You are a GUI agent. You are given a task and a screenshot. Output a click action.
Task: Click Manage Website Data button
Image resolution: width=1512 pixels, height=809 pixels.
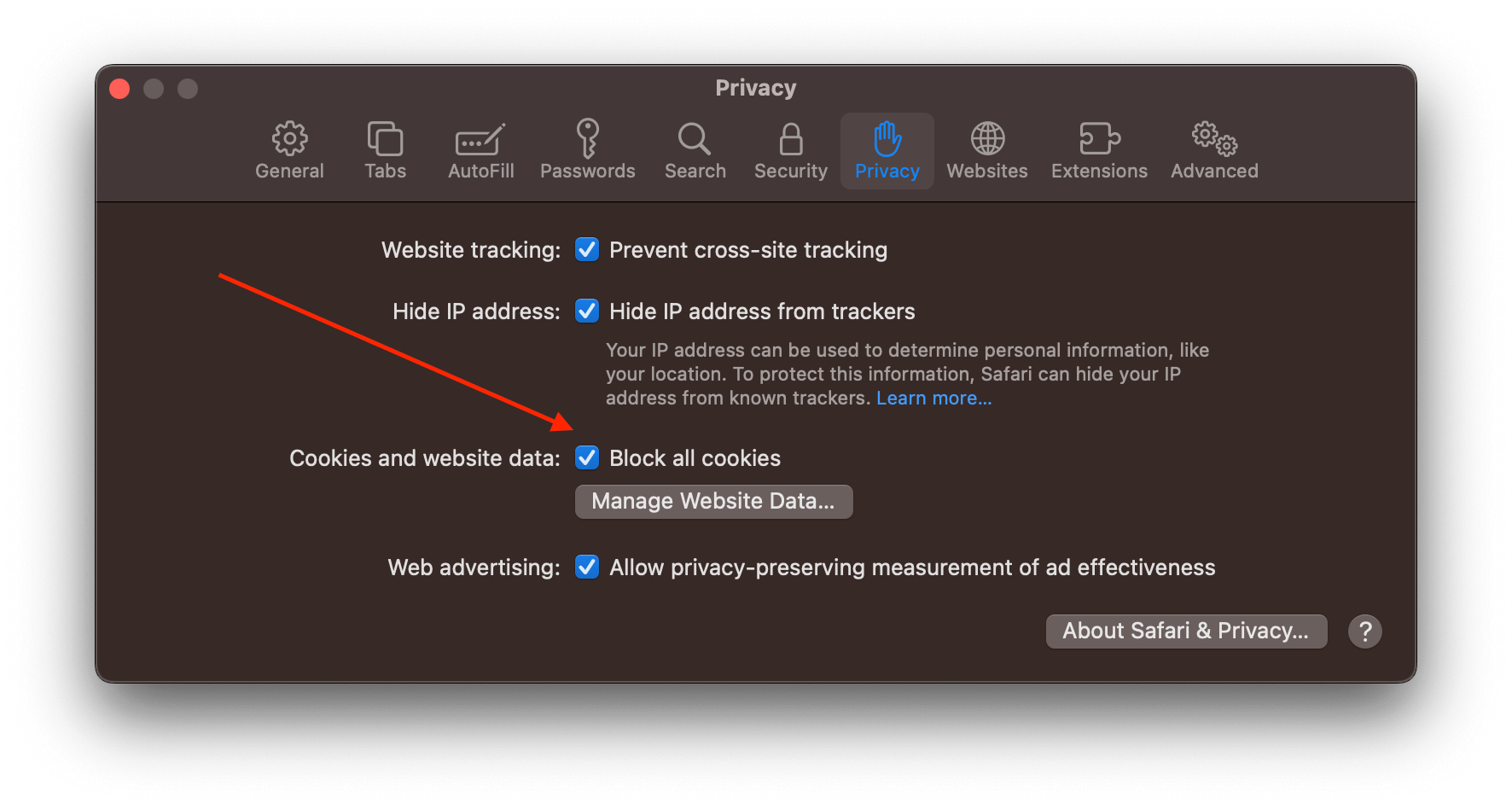coord(714,501)
